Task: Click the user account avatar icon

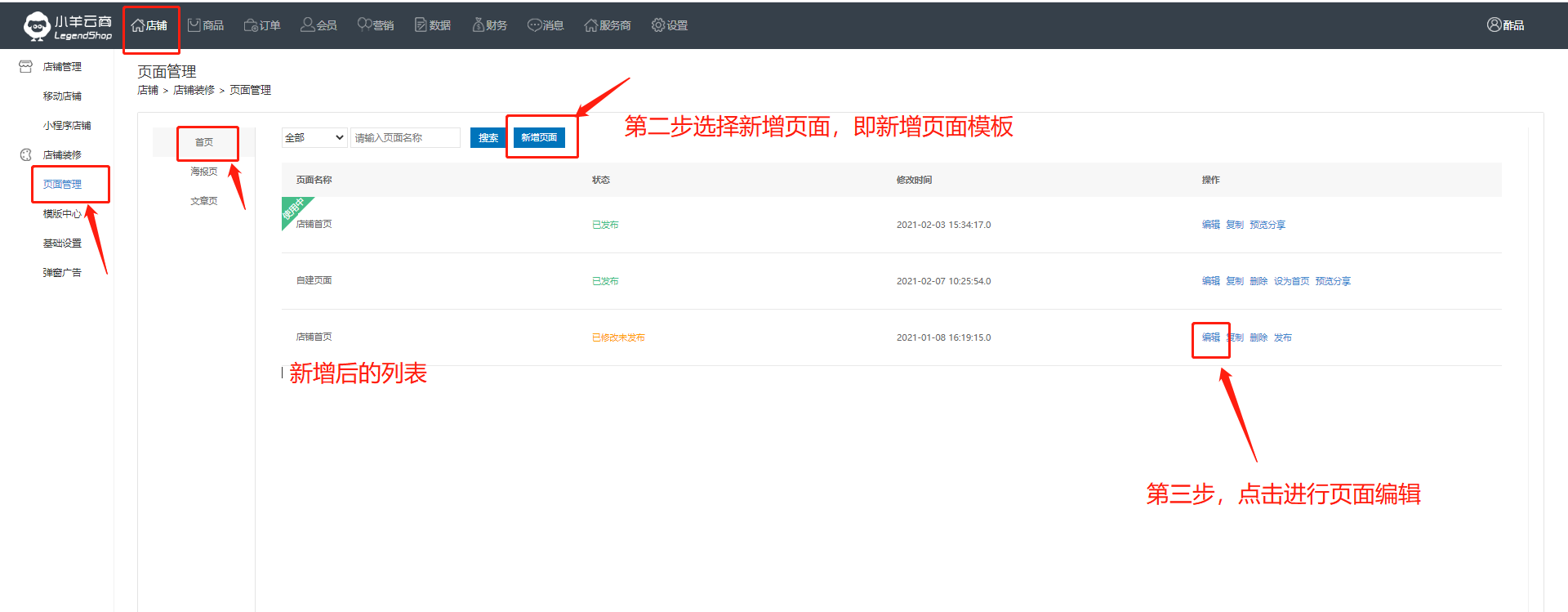Action: coord(1494,25)
